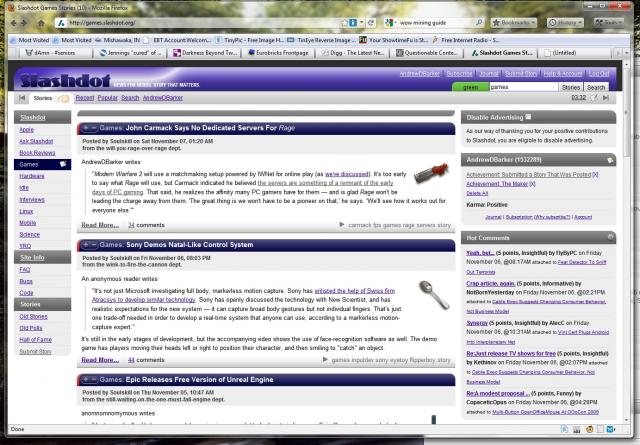Click the Search button in Slashdot header
Image resolution: width=640 pixels, height=445 pixels.
coord(596,87)
